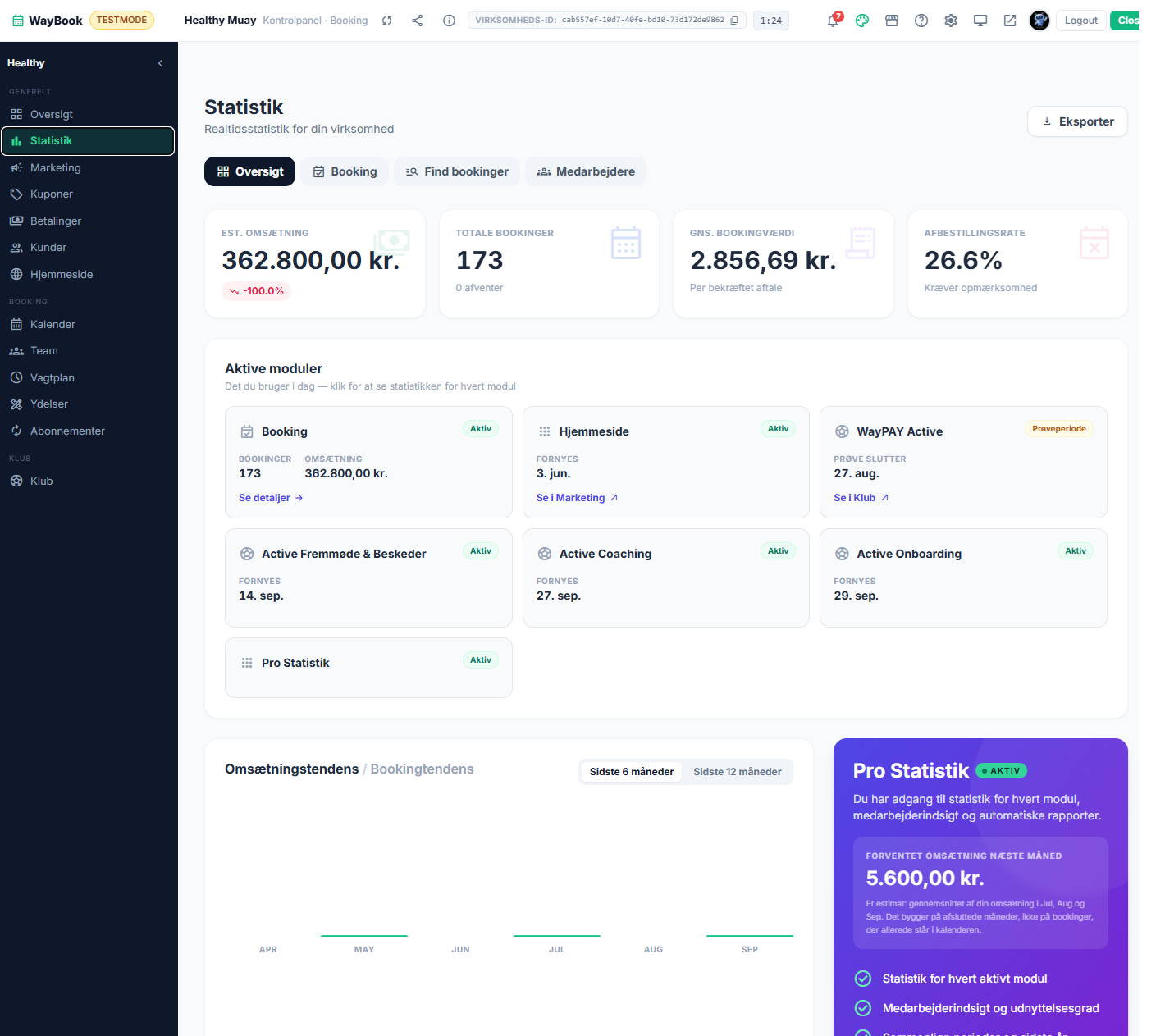Click the -100.0% trend badge
The image size is (1165, 1036).
click(x=256, y=291)
